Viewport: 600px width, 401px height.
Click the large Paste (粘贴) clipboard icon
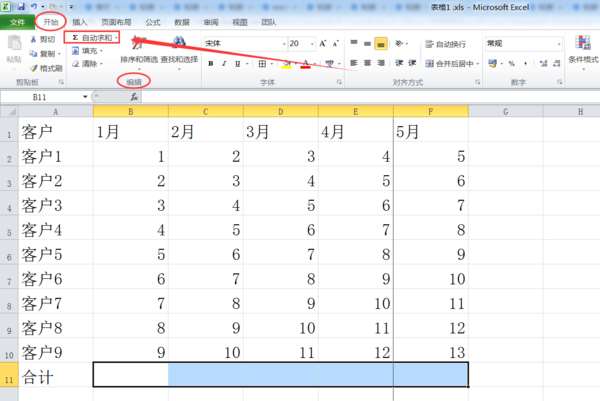(x=15, y=43)
